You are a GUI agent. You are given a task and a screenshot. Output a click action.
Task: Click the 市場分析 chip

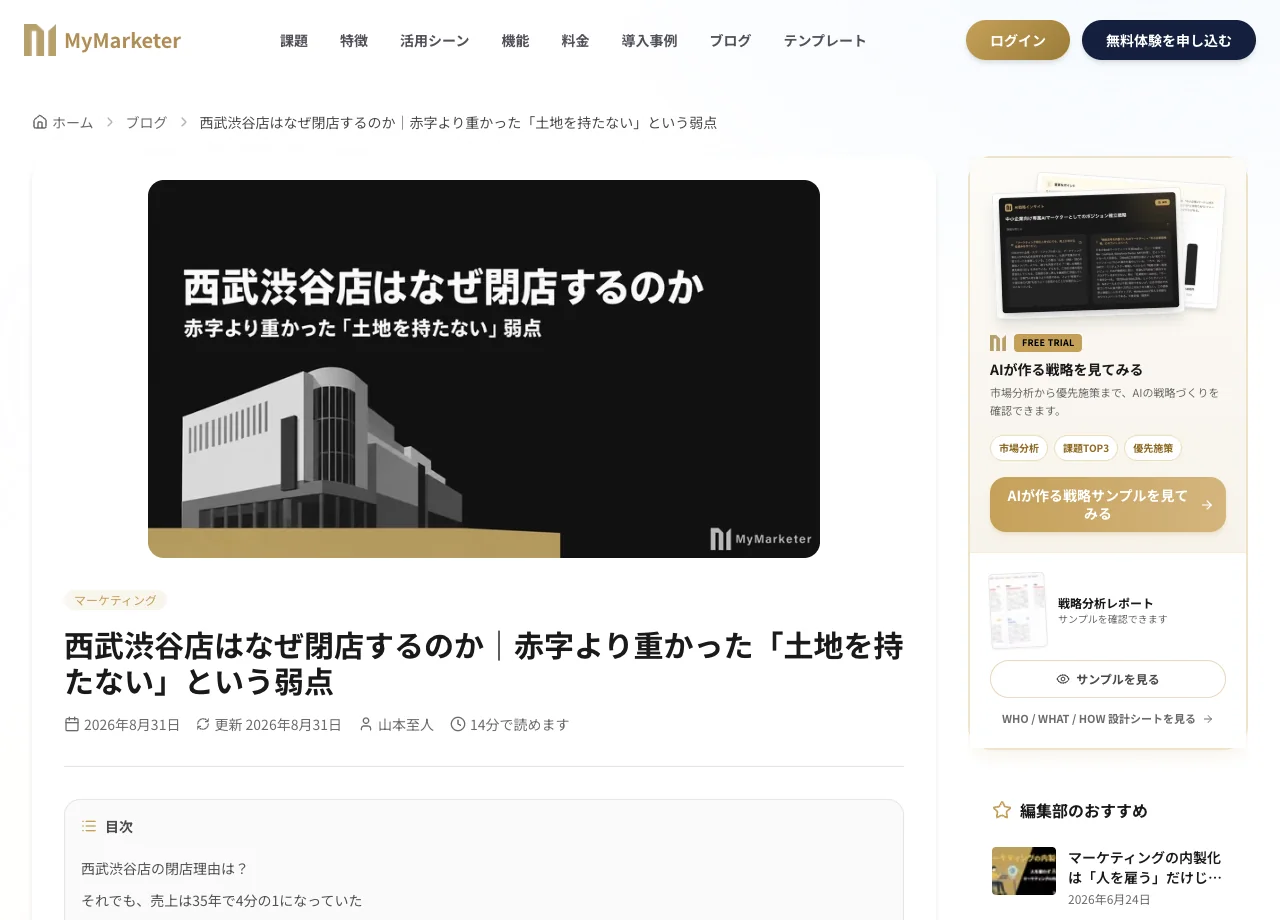1019,448
